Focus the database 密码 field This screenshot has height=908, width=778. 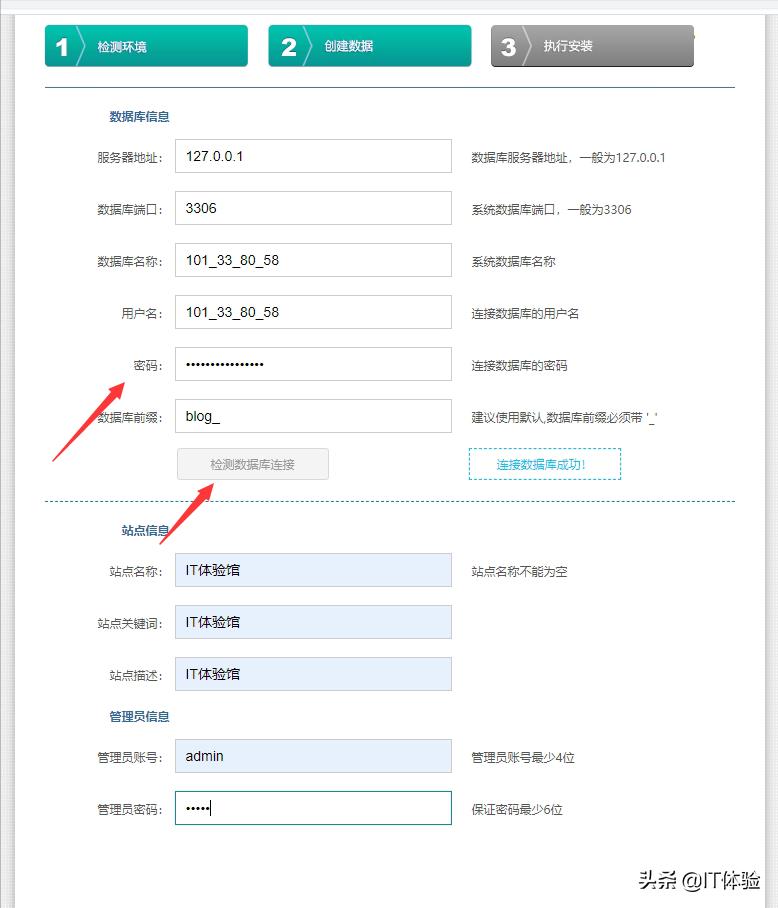(313, 364)
